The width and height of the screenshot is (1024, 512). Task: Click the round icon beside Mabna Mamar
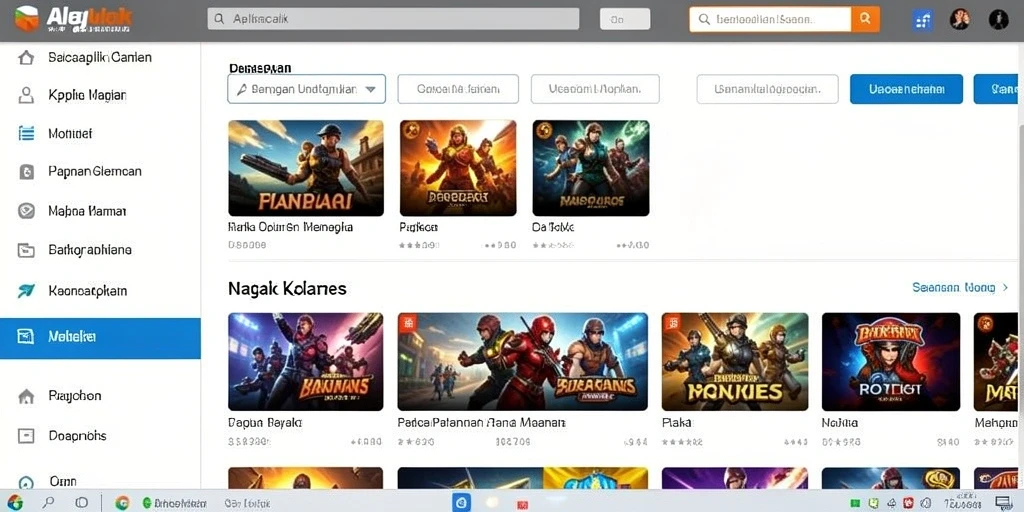[x=26, y=211]
